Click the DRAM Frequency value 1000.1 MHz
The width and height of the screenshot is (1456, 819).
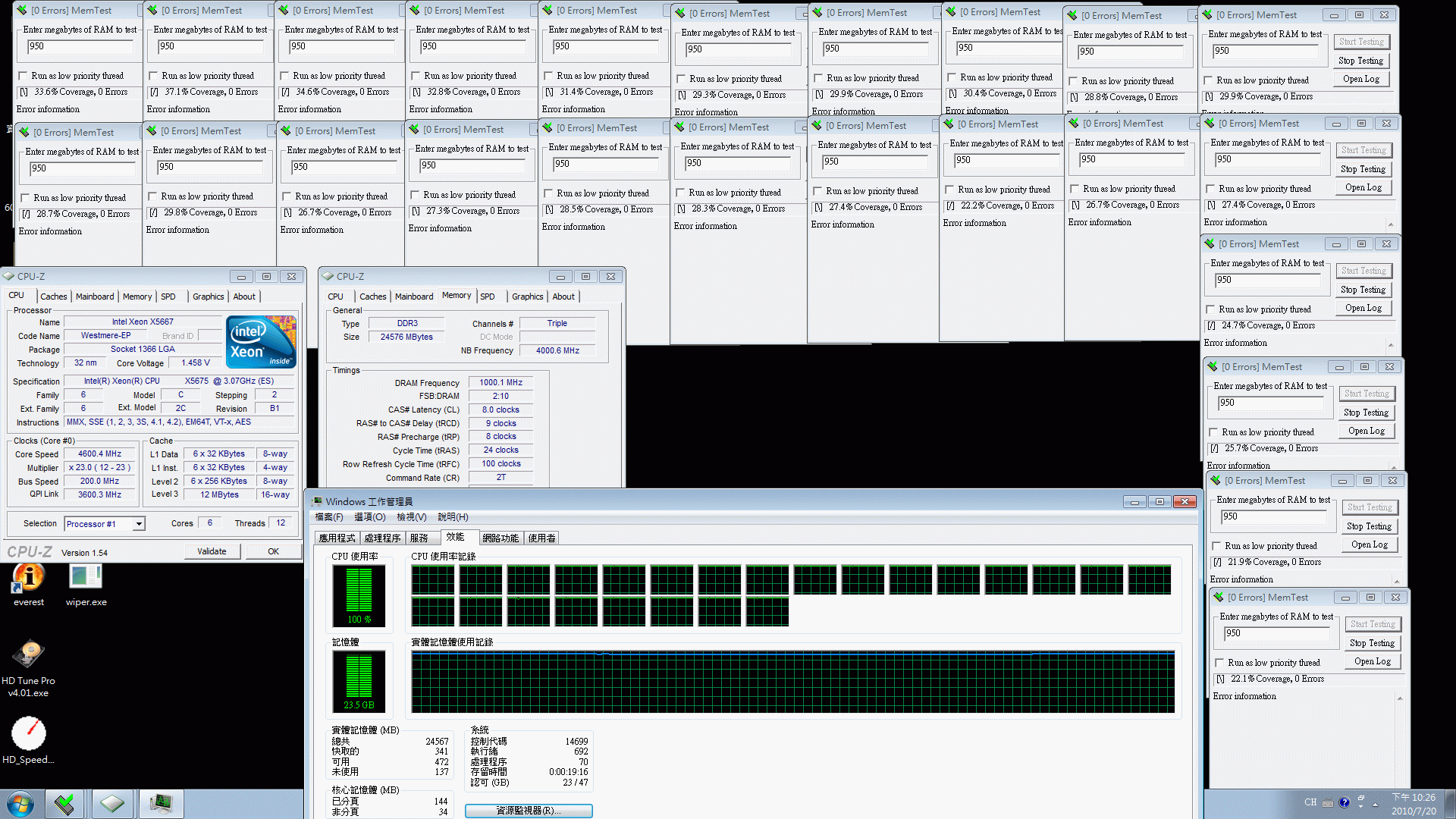coord(500,383)
